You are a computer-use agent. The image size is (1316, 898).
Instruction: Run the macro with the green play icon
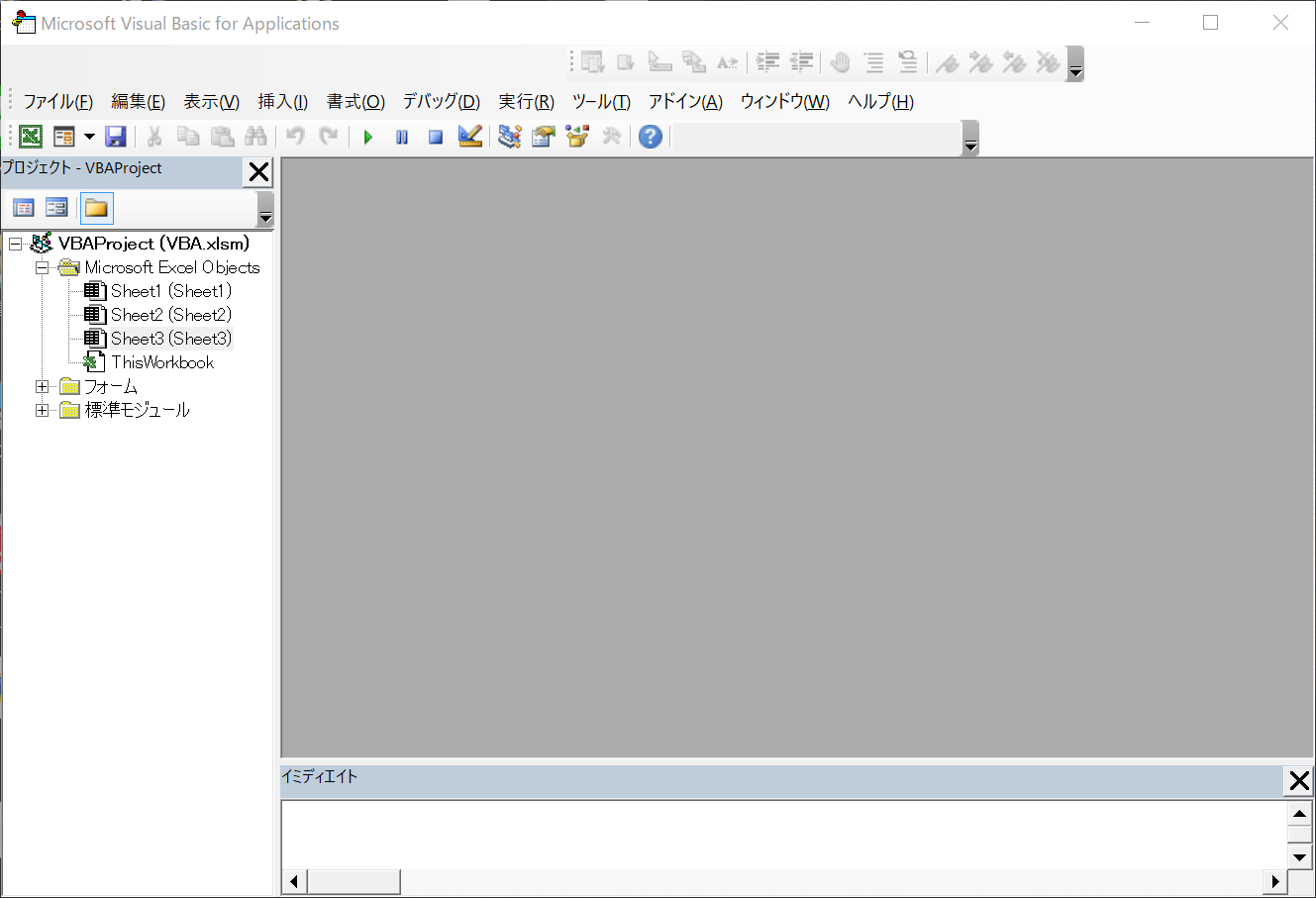pos(368,137)
